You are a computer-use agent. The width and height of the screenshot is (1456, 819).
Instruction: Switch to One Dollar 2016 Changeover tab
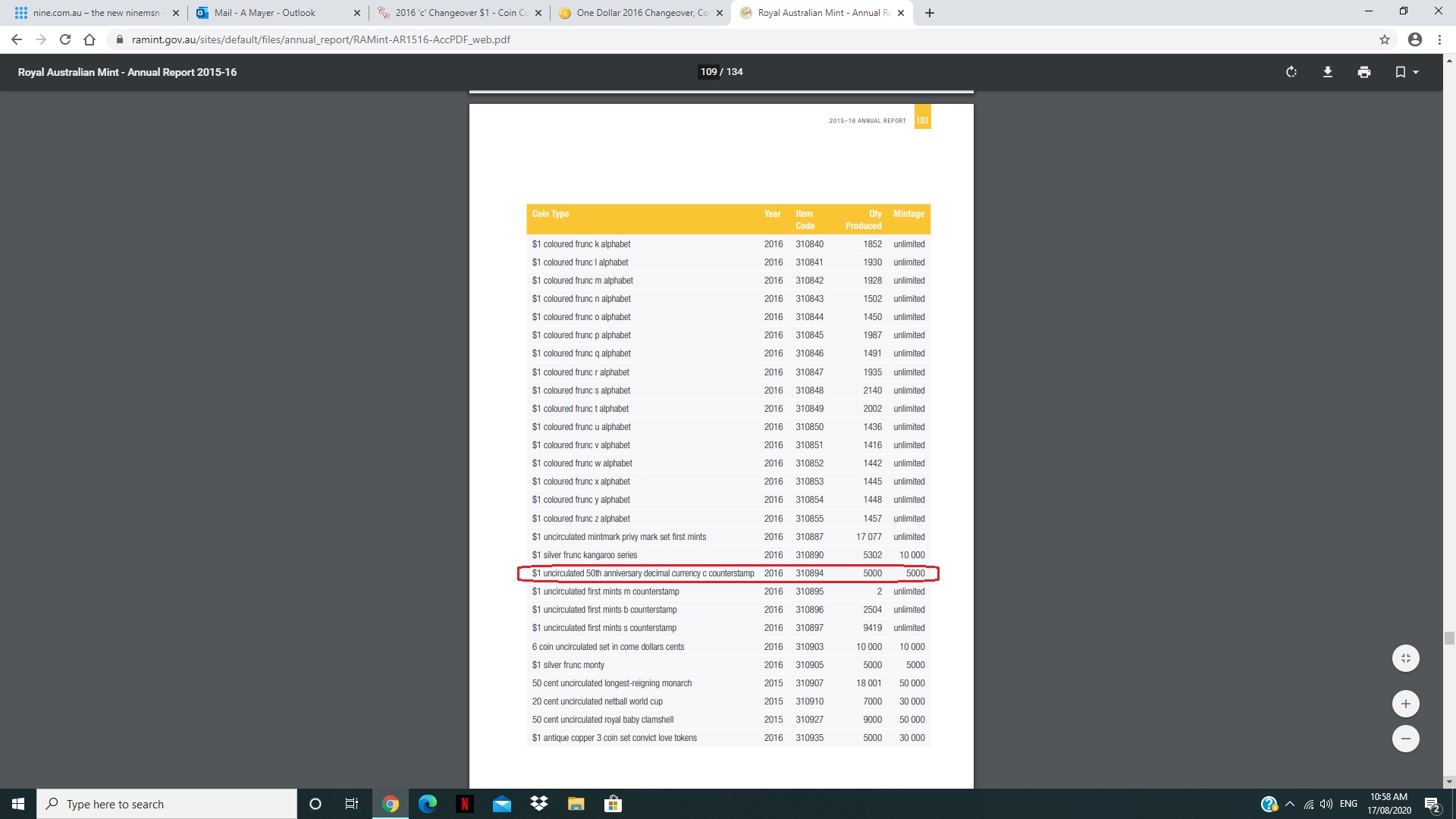coord(640,13)
